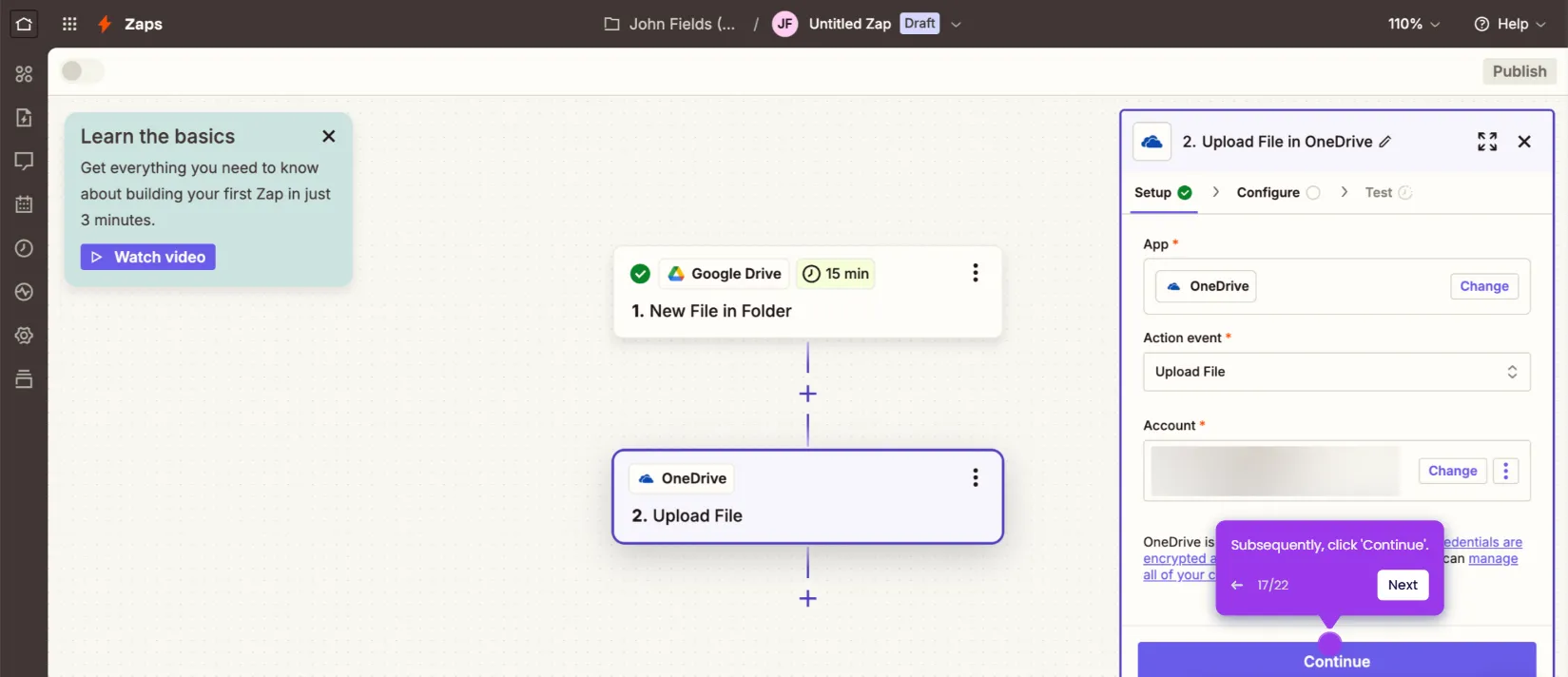The image size is (1568, 677).
Task: Rename the step using the pencil icon
Action: click(1385, 142)
